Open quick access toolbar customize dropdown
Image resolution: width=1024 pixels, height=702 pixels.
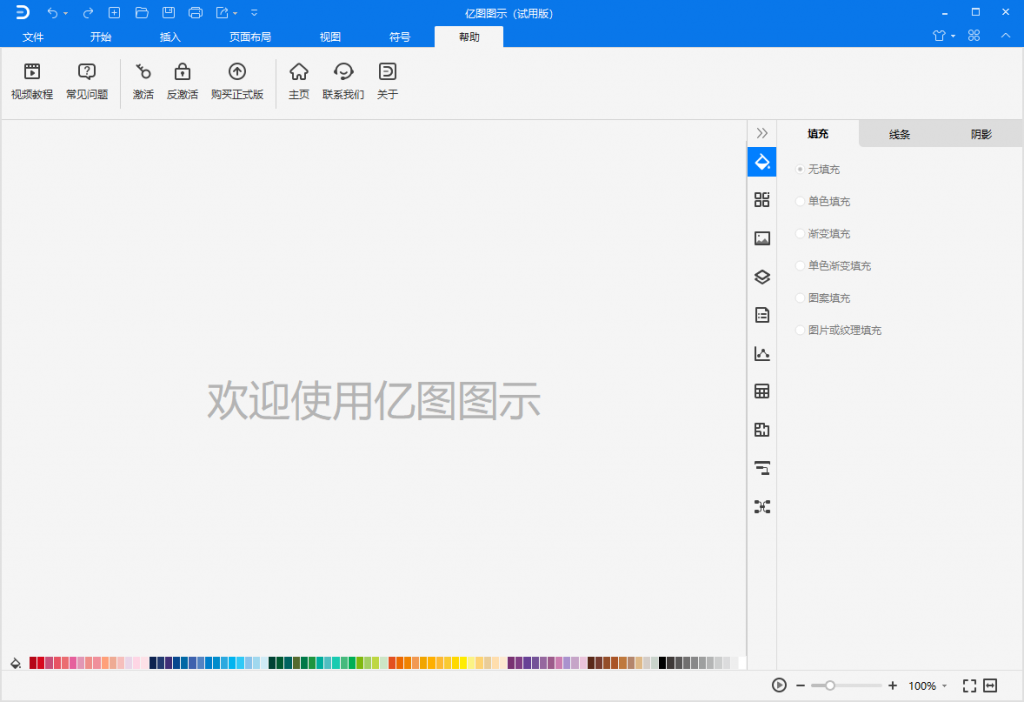254,13
